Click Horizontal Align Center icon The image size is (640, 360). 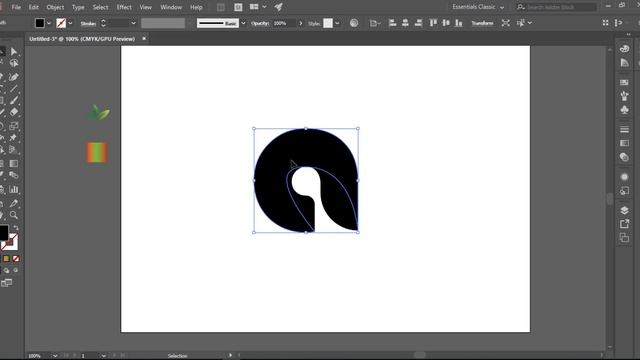point(405,23)
